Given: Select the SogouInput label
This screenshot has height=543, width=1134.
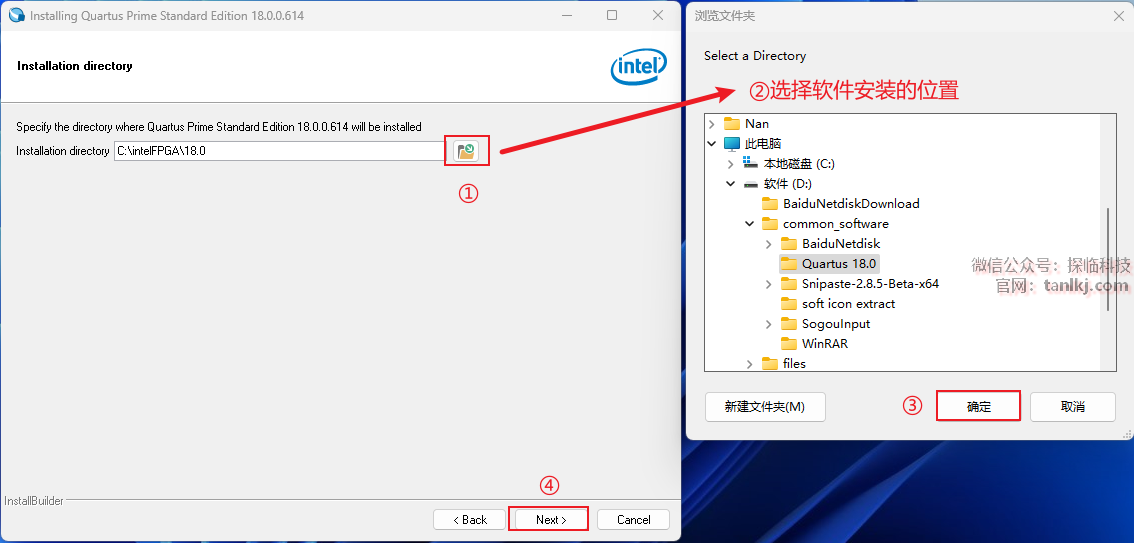Looking at the screenshot, I should 836,324.
